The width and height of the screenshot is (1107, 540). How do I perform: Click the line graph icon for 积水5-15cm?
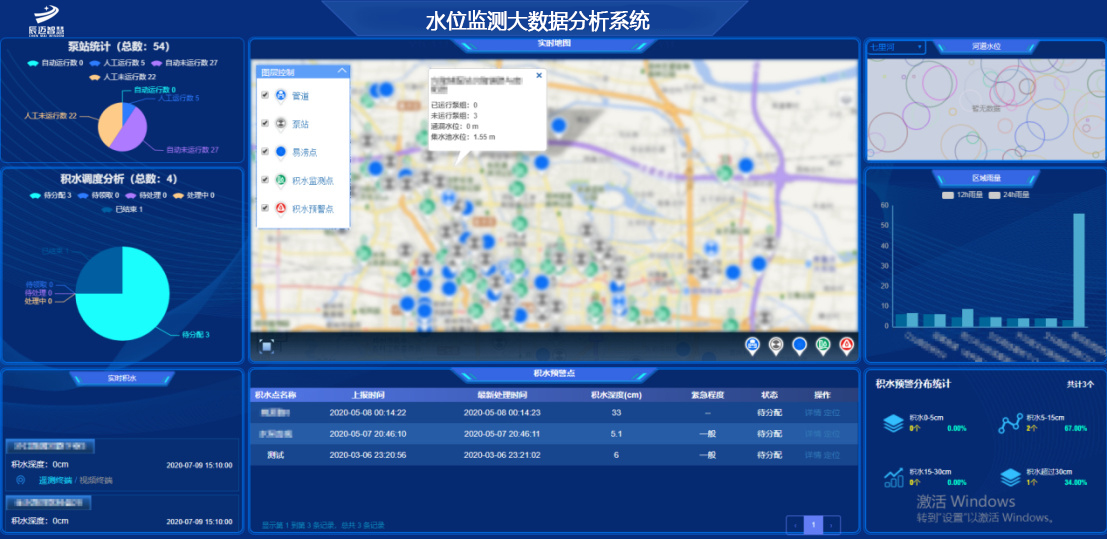(x=1010, y=424)
